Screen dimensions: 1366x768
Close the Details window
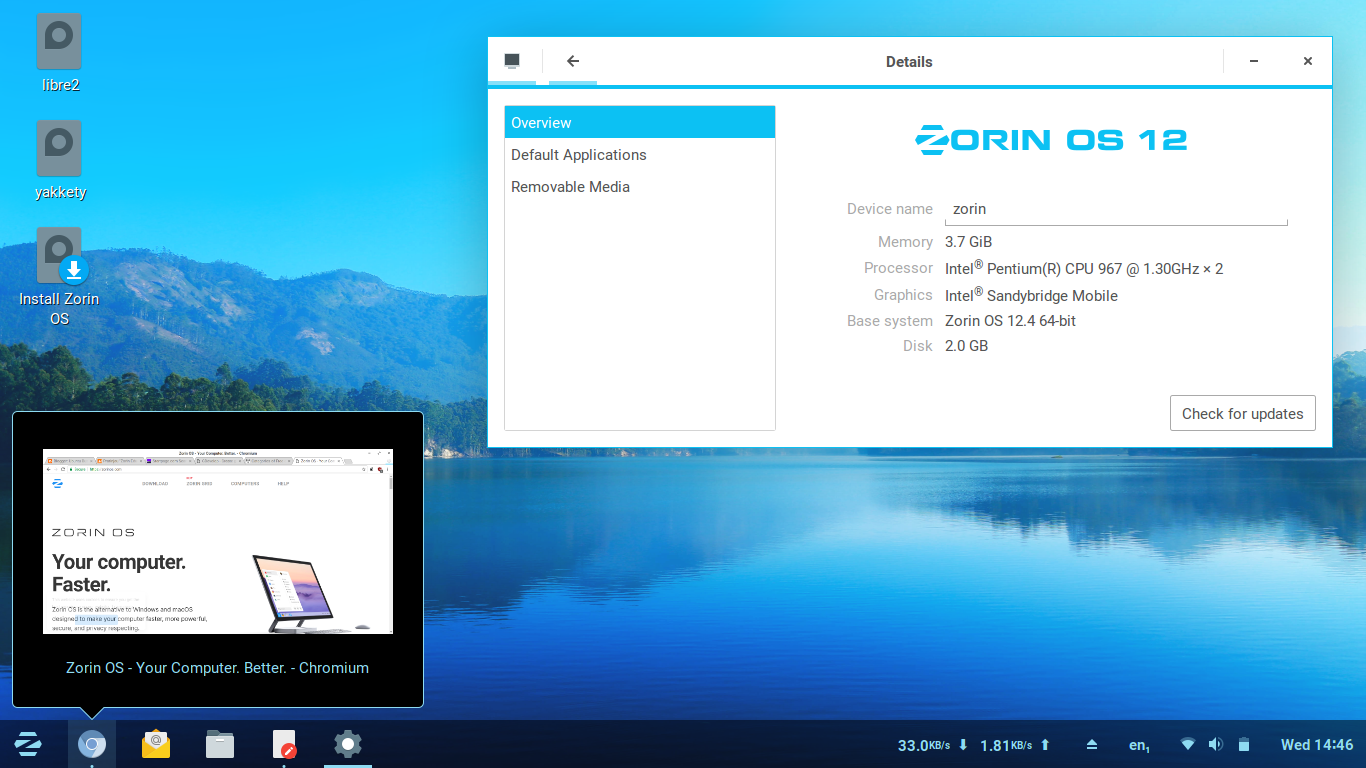click(1307, 61)
